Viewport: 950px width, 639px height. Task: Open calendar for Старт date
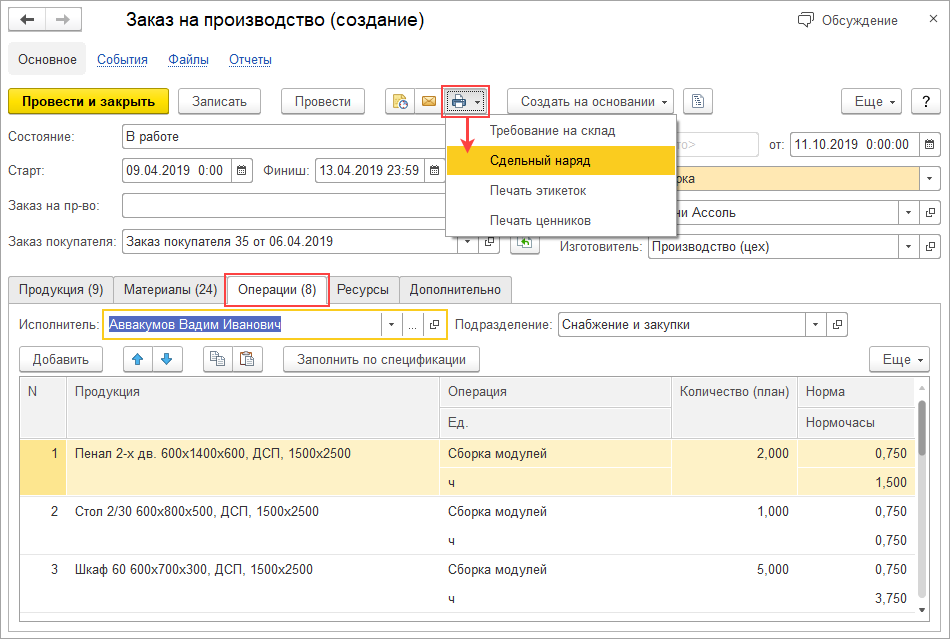click(x=241, y=171)
